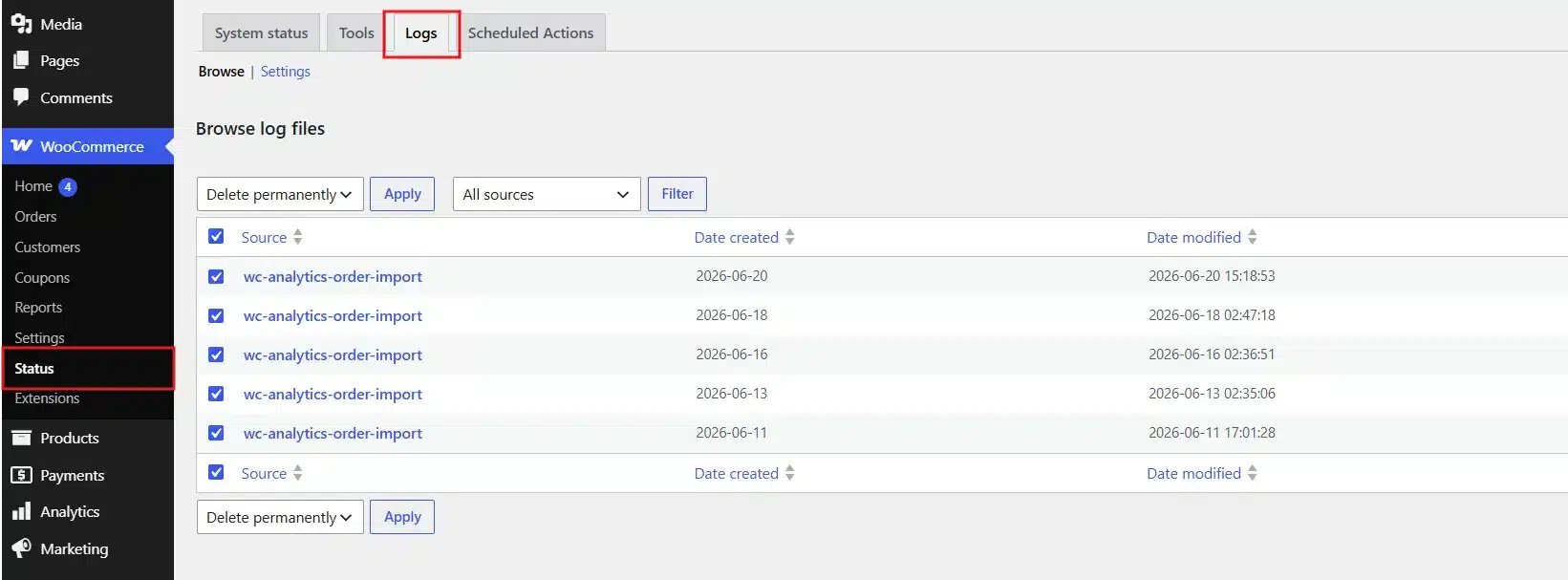1568x580 pixels.
Task: Select the Logs tab
Action: (421, 32)
